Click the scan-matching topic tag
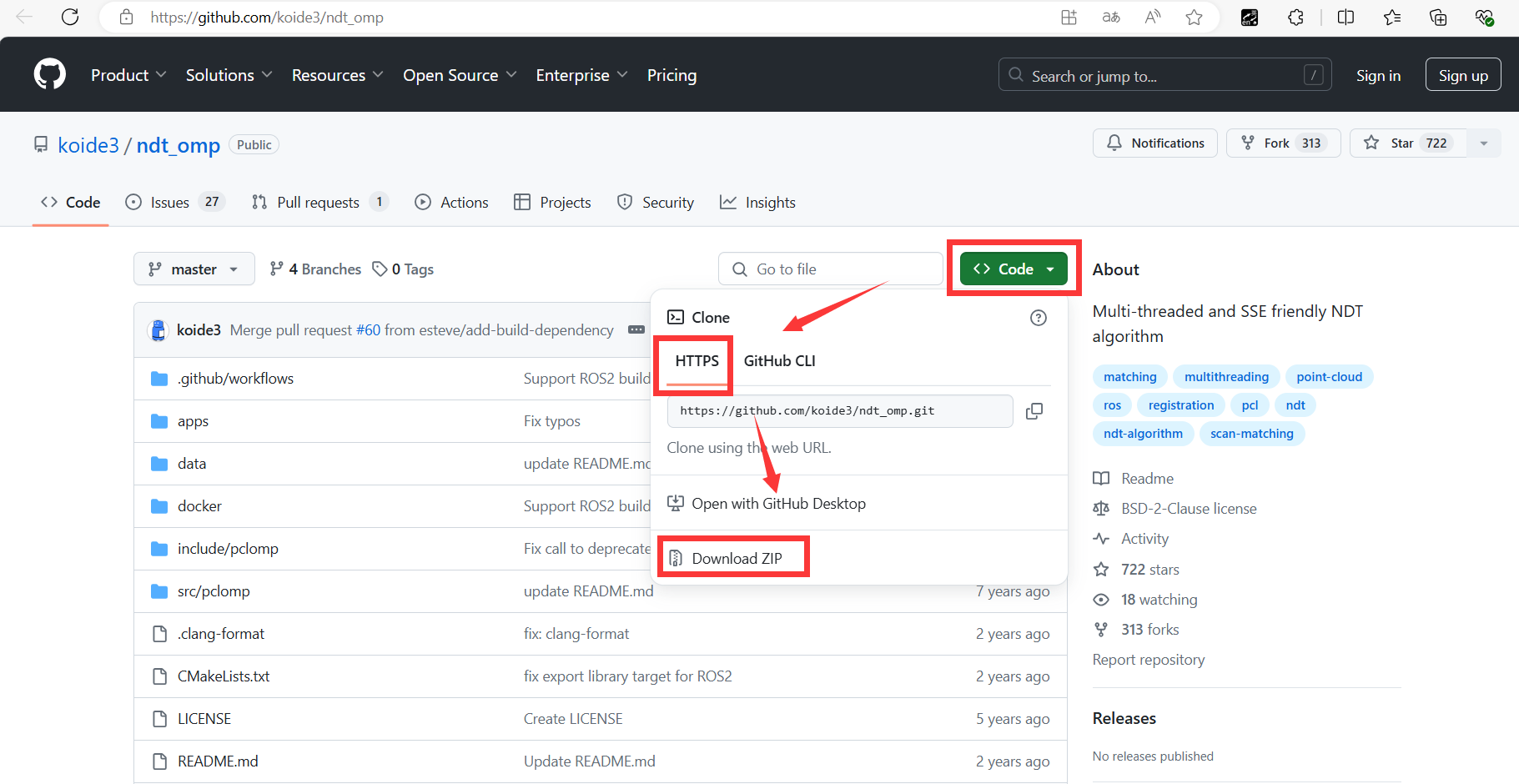Image resolution: width=1519 pixels, height=784 pixels. pyautogui.click(x=1251, y=434)
